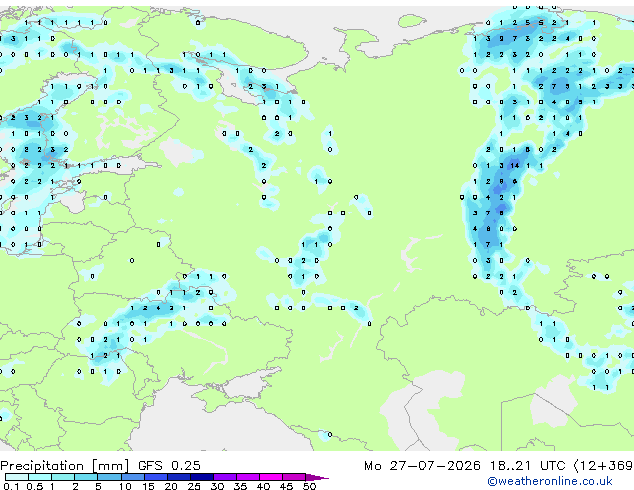Click the 0.1–0.5 mm legend swatch

point(17,477)
